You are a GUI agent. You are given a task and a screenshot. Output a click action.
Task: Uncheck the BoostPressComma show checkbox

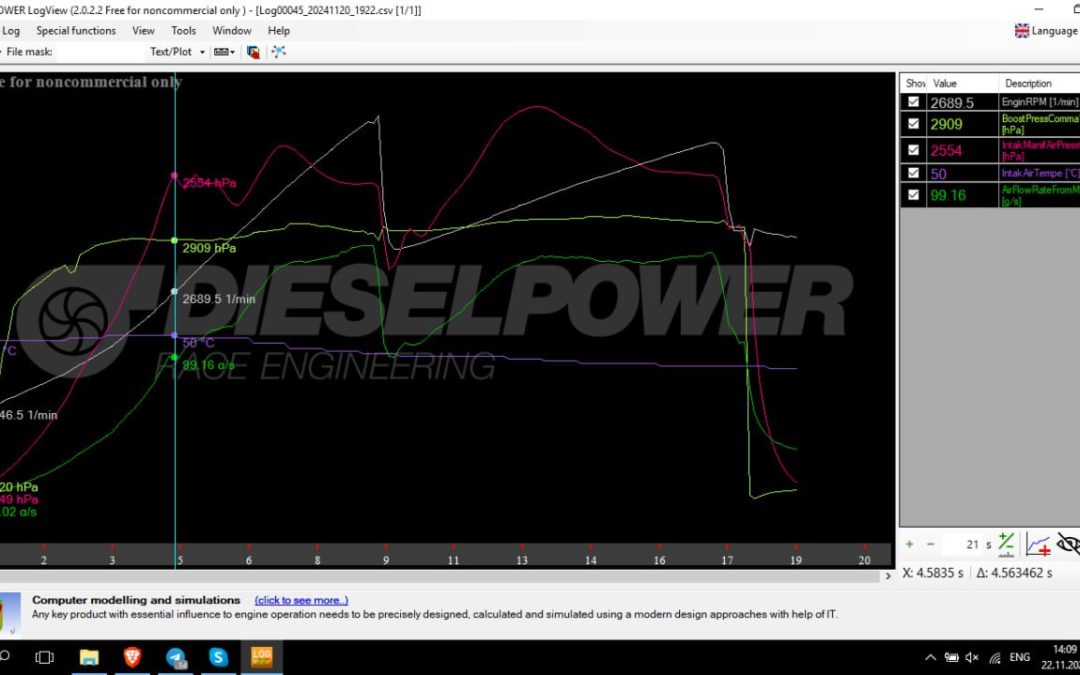pyautogui.click(x=913, y=124)
